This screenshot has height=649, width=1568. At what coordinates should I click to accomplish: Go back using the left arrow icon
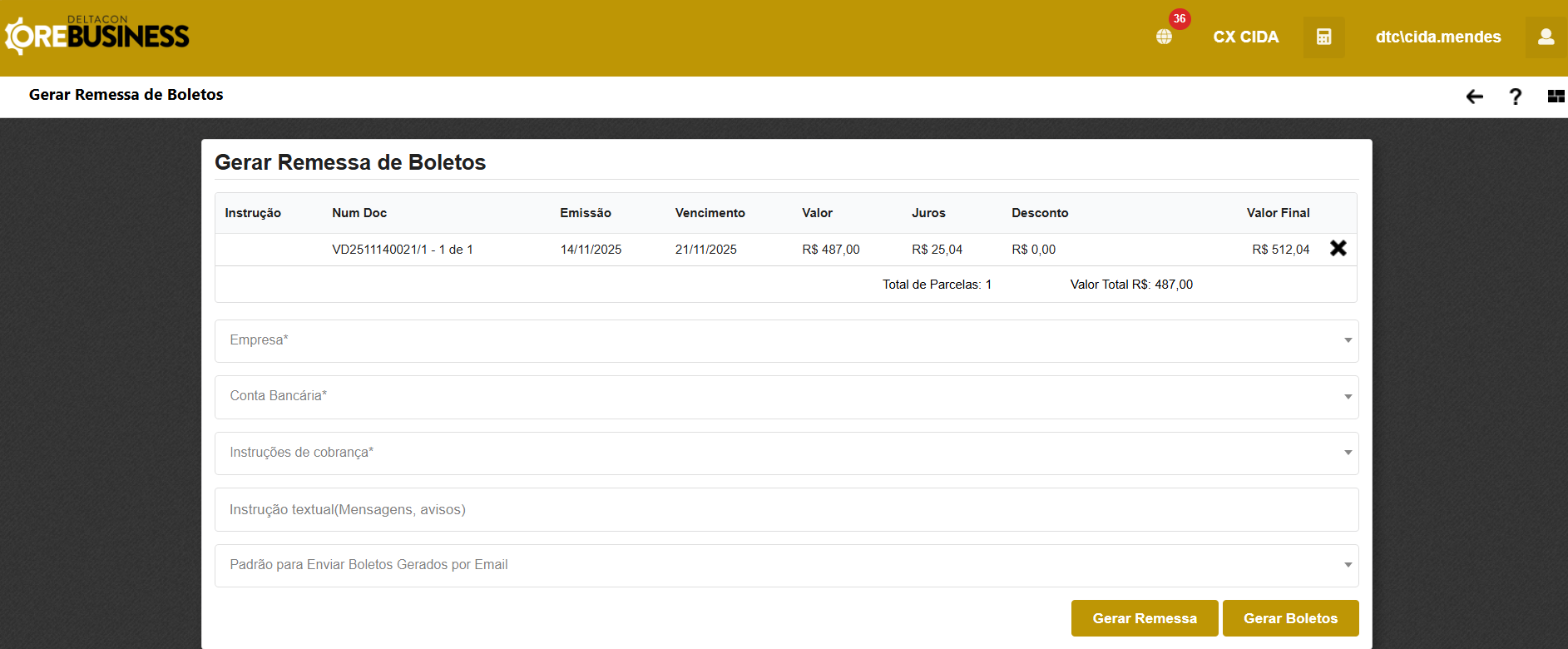[x=1474, y=97]
